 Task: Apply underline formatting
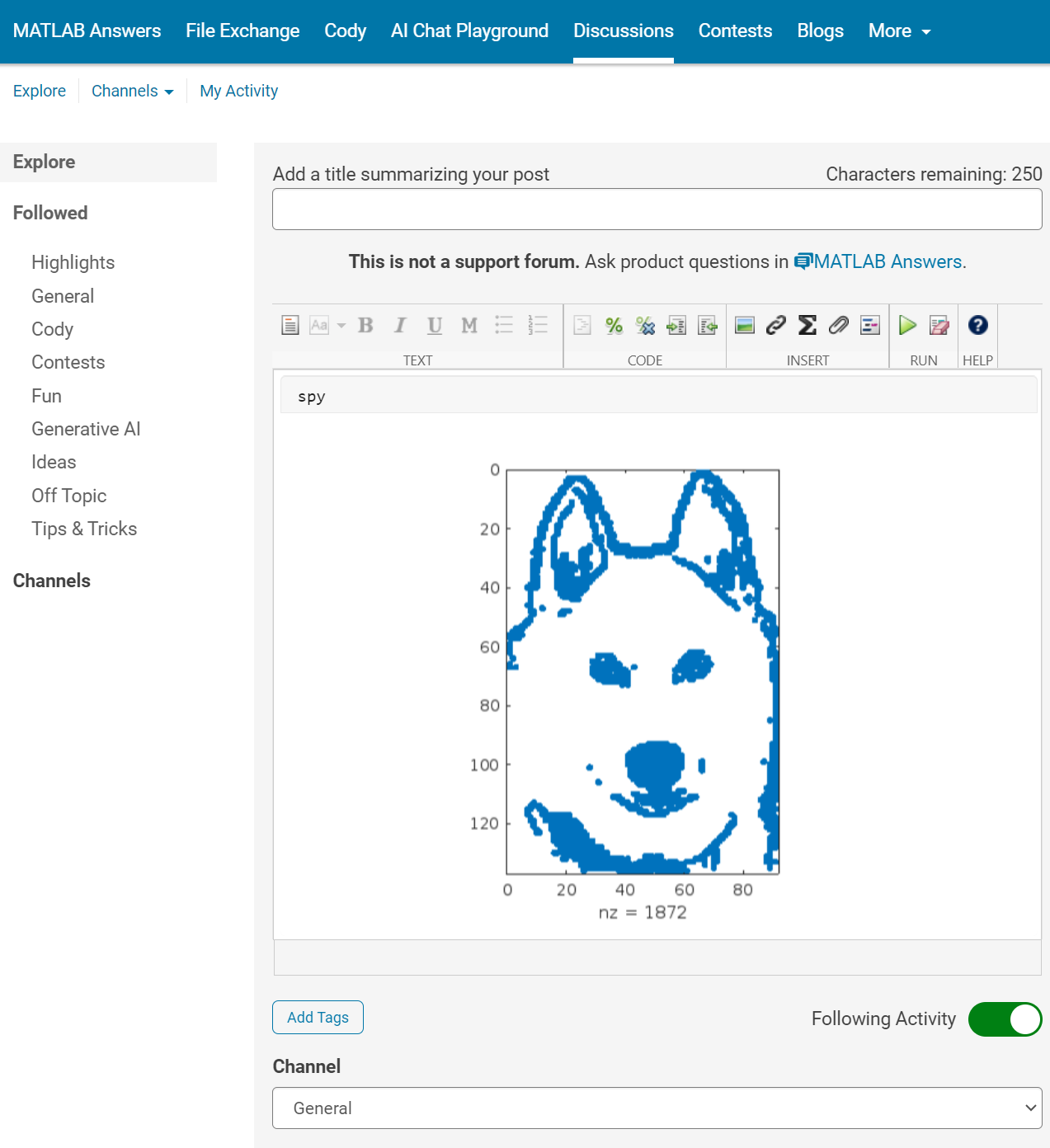(x=435, y=325)
